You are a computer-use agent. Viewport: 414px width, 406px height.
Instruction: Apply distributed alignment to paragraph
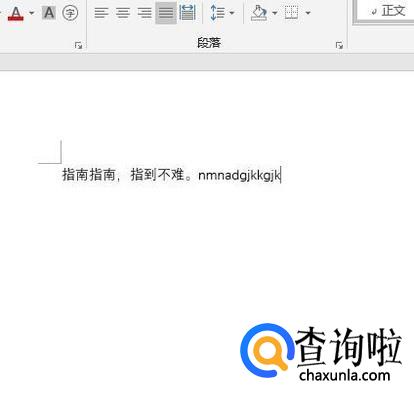click(x=187, y=13)
